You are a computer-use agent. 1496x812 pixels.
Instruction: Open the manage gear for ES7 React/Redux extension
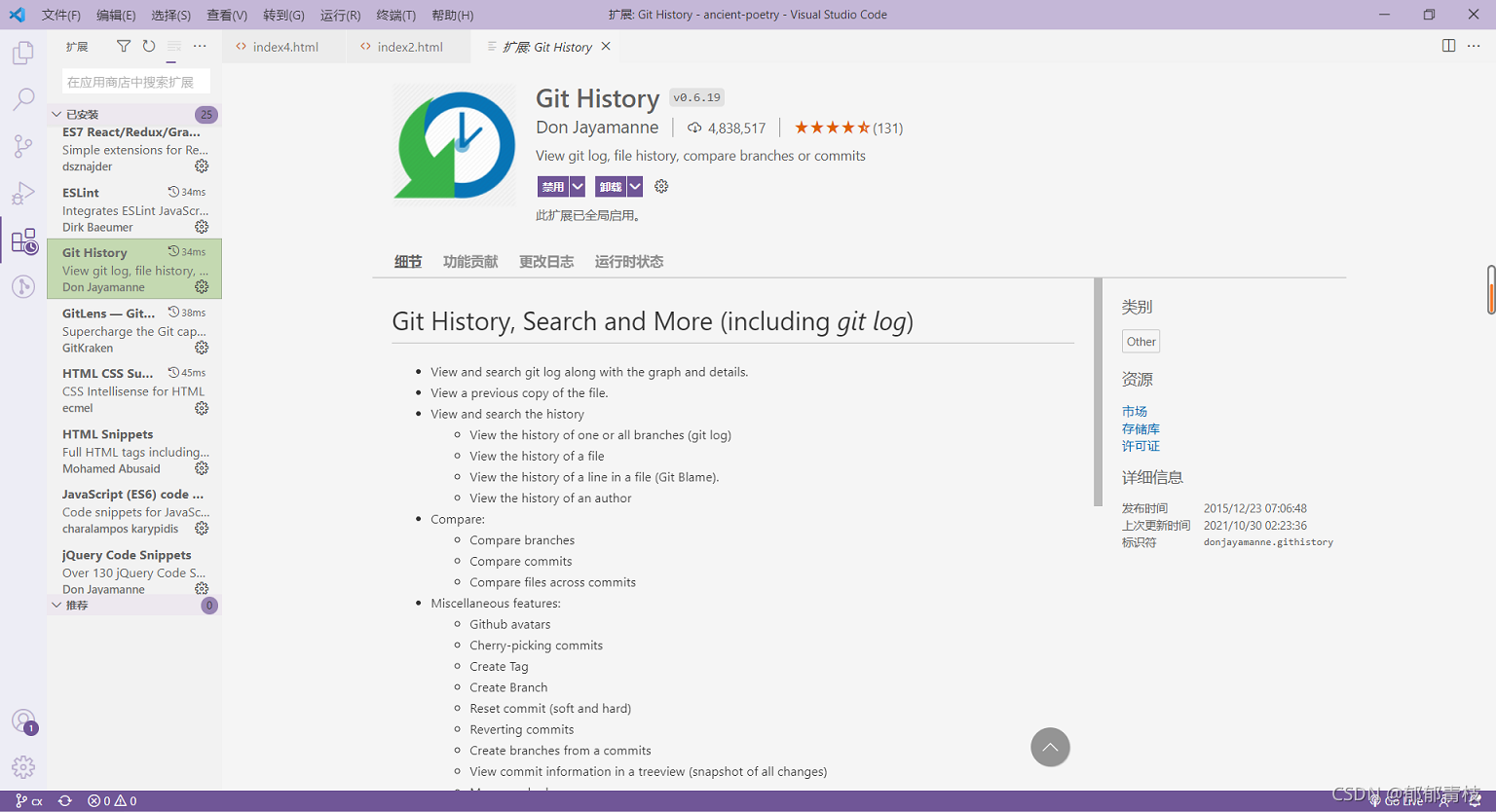pos(202,166)
